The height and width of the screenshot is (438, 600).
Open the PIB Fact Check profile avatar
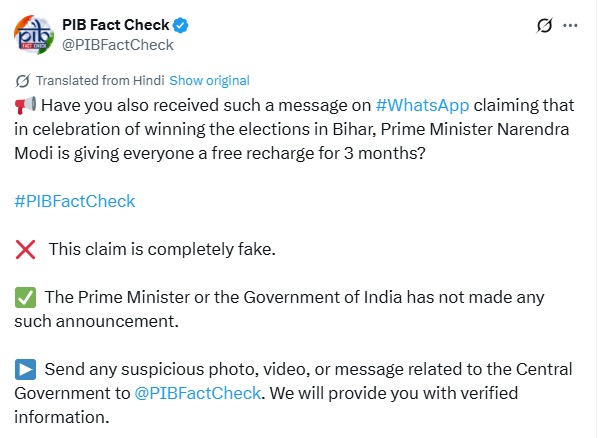coord(34,34)
